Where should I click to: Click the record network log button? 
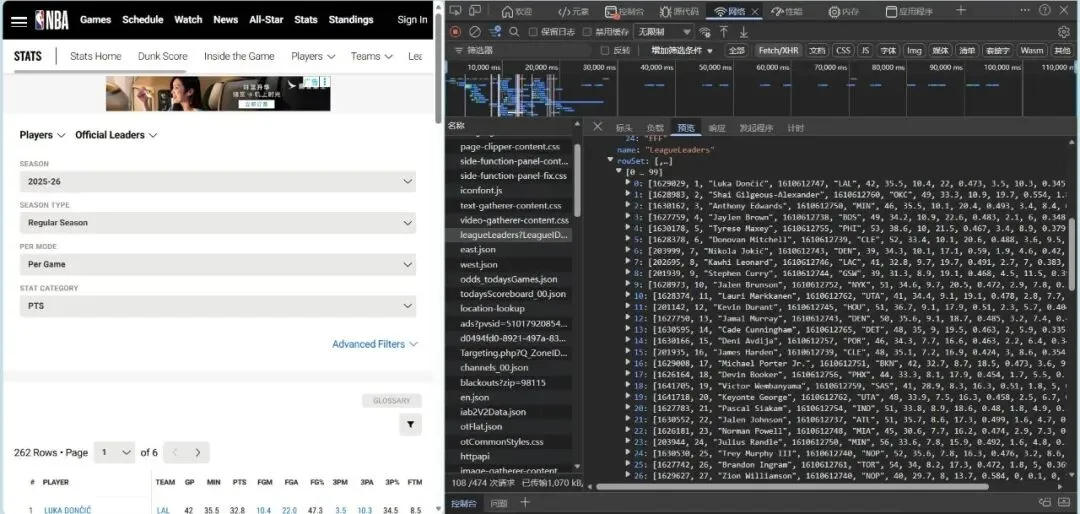455,32
